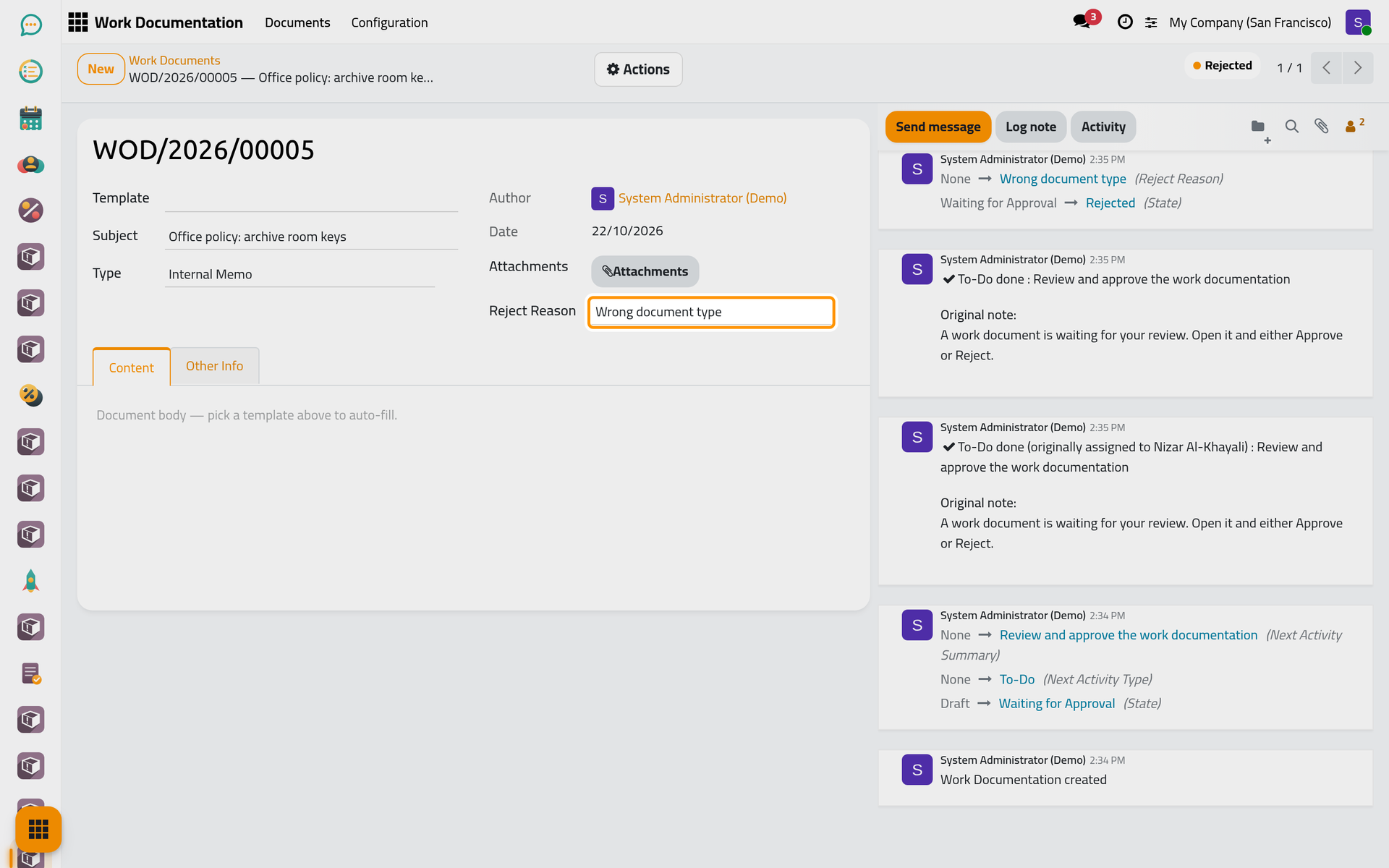This screenshot has width=1389, height=868.
Task: Open the Type field showing Internal Memo
Action: click(300, 274)
